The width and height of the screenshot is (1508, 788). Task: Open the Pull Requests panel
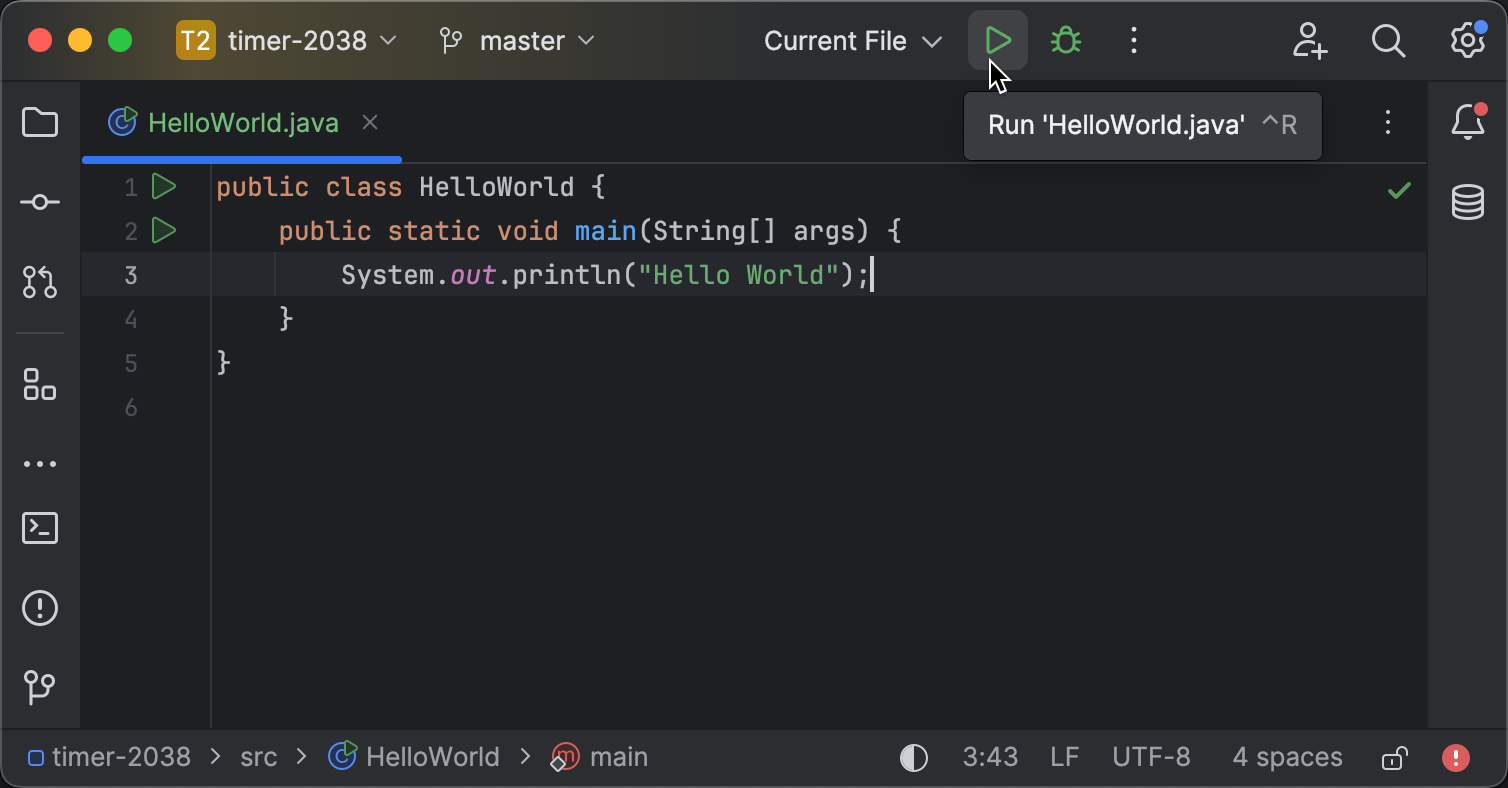pyautogui.click(x=39, y=282)
